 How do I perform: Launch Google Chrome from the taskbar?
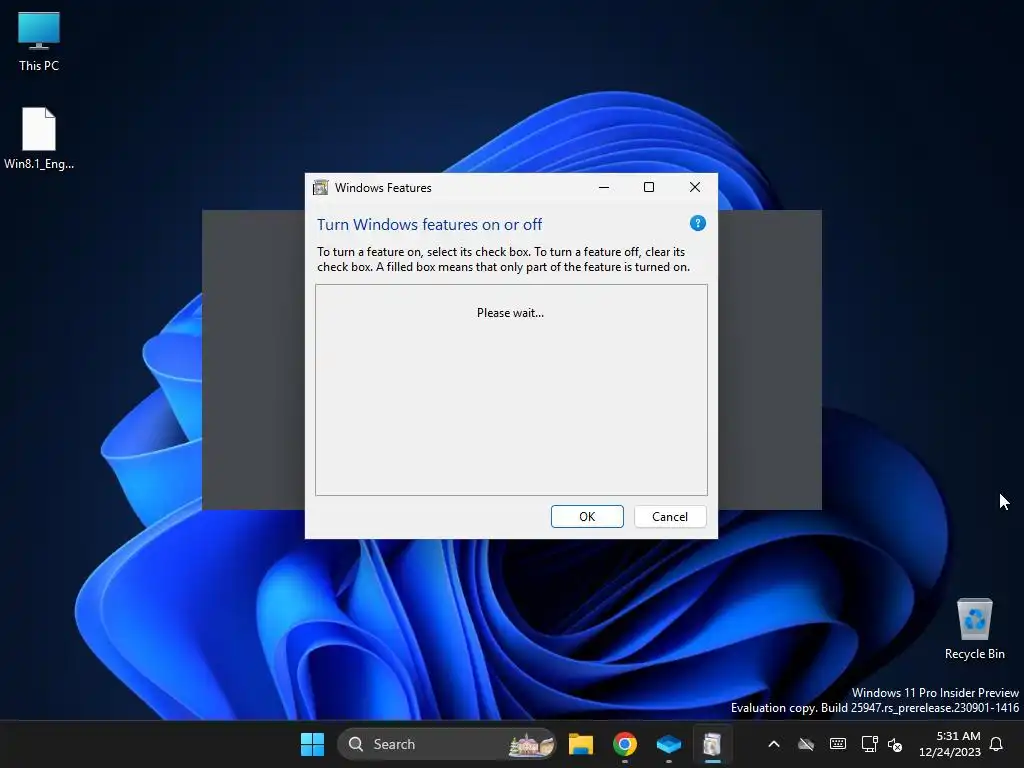click(x=625, y=744)
